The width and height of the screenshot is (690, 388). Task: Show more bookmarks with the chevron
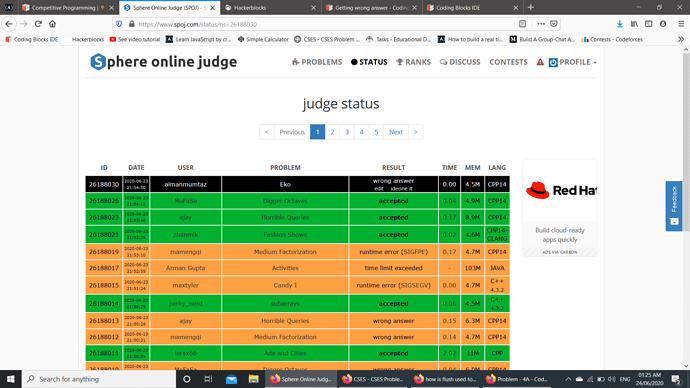(681, 39)
